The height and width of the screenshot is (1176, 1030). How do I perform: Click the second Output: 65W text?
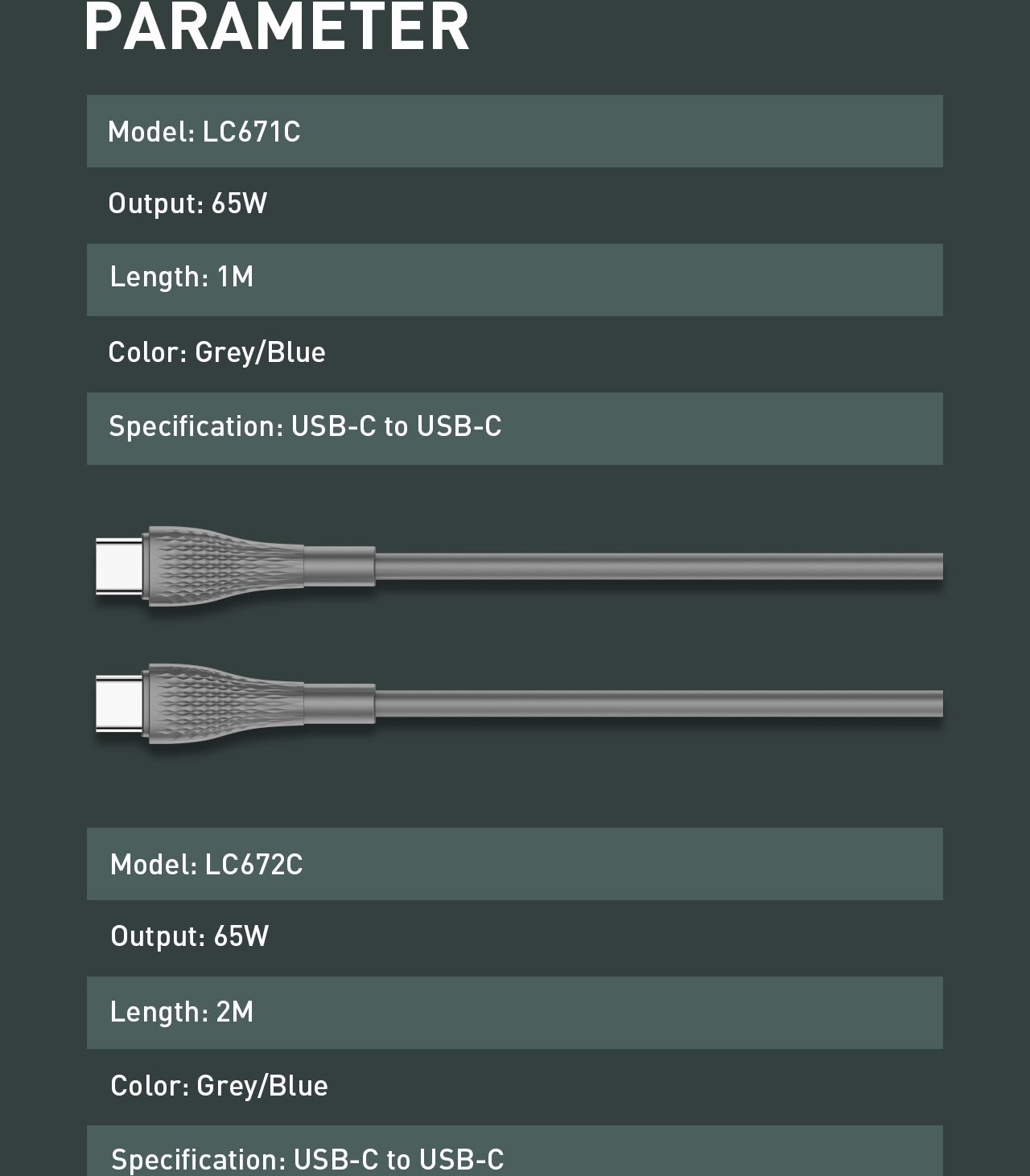pyautogui.click(x=189, y=936)
